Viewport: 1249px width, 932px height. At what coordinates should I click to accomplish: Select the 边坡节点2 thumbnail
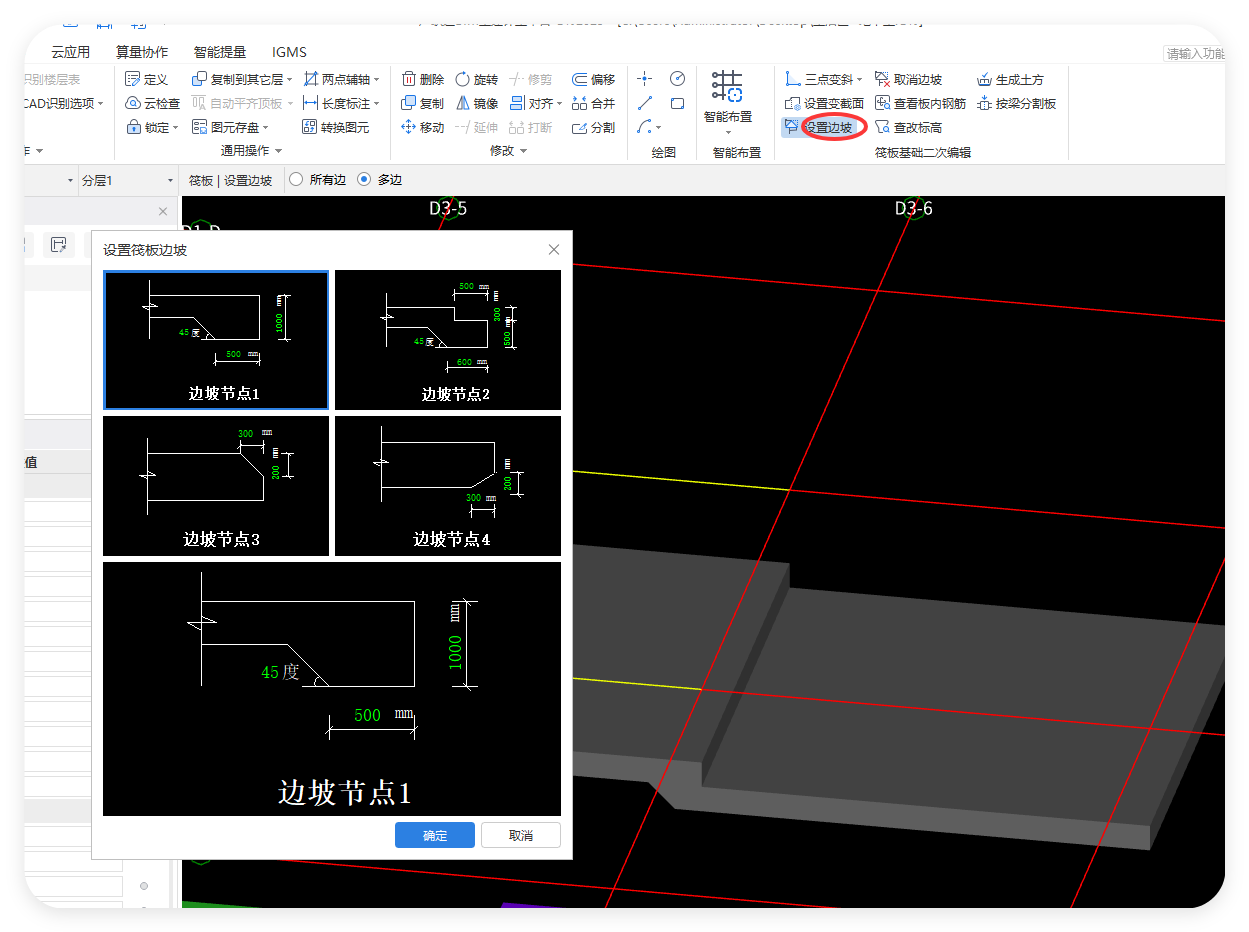click(x=448, y=340)
